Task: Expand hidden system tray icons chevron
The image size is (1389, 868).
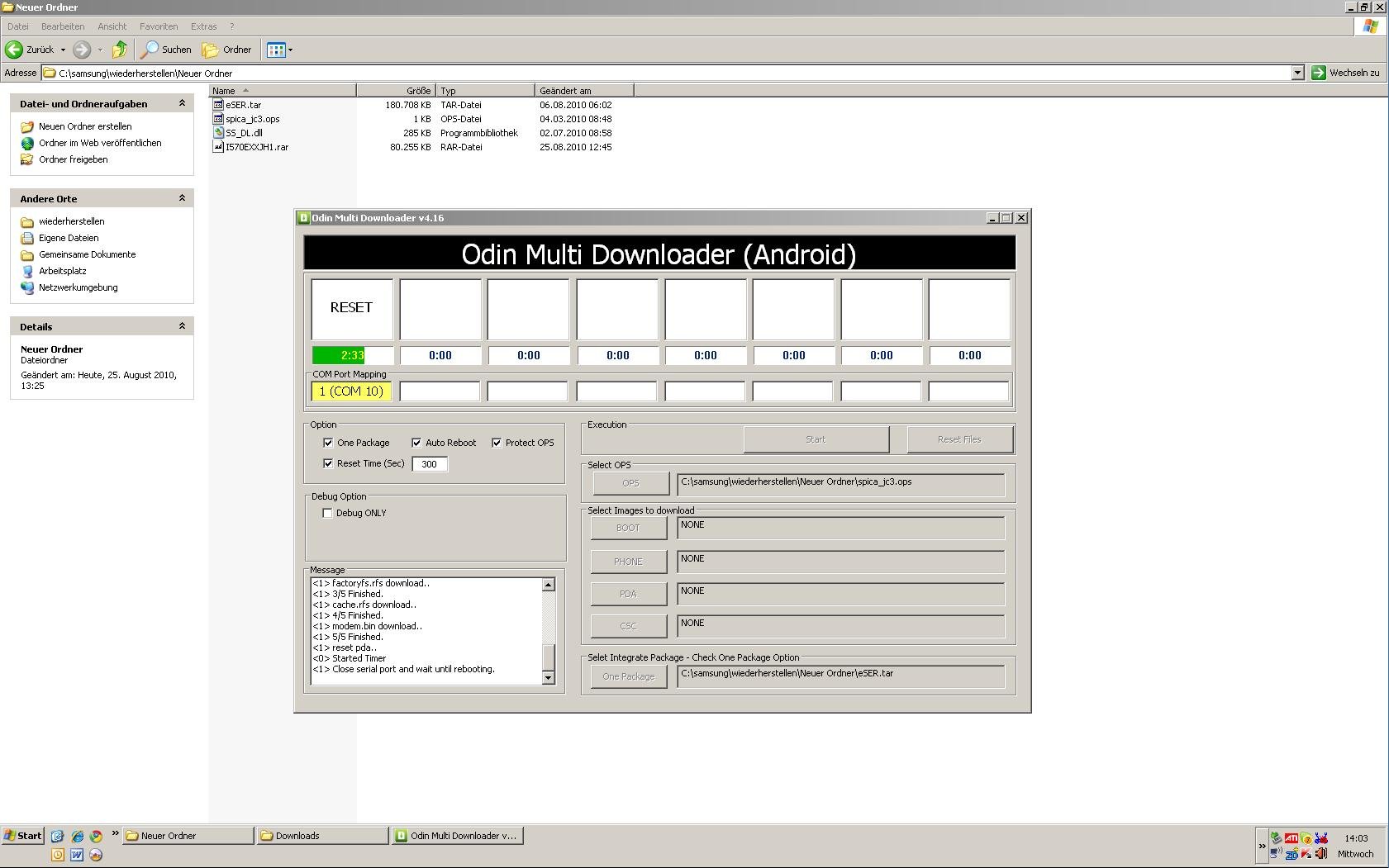Action: point(1262,847)
